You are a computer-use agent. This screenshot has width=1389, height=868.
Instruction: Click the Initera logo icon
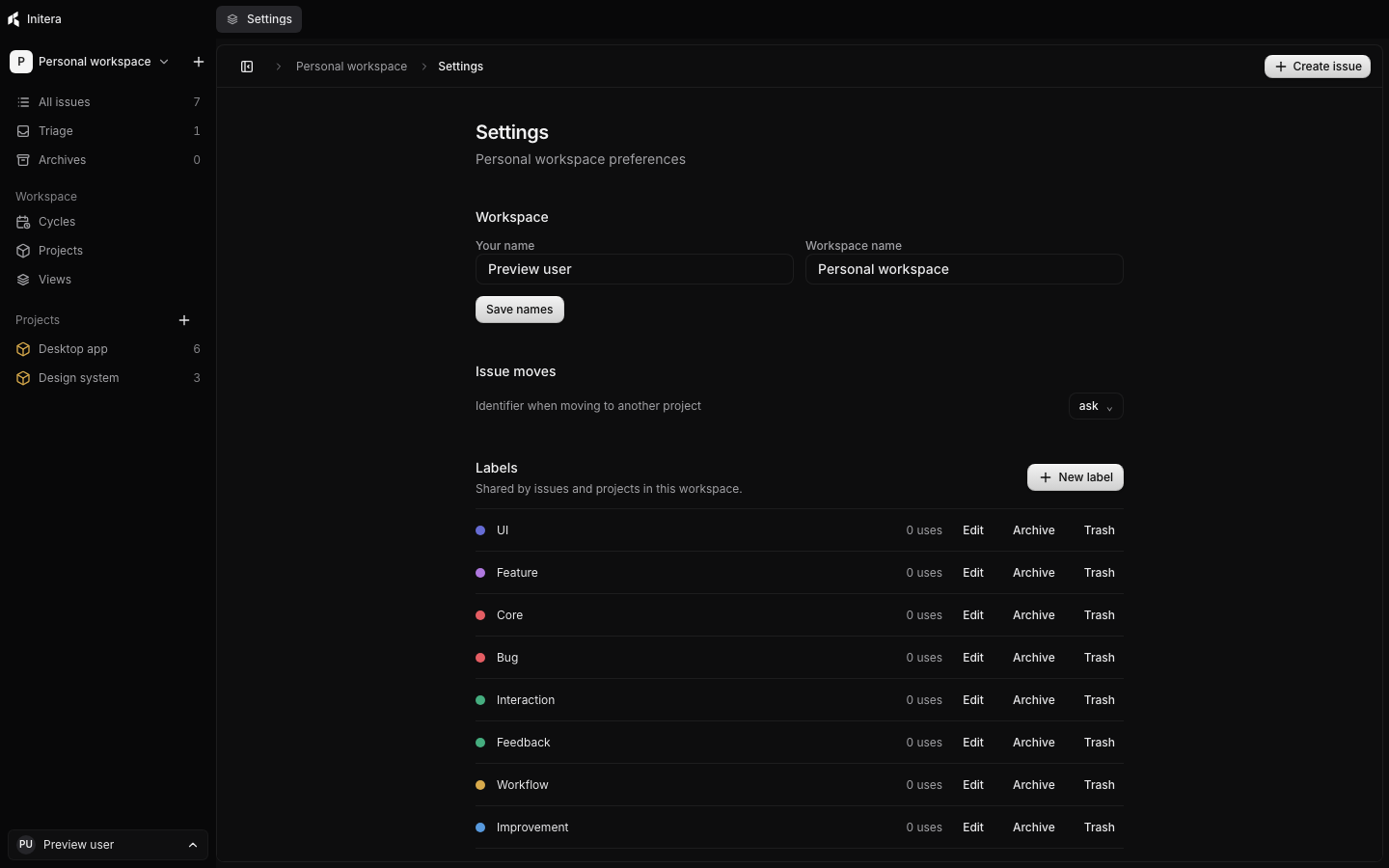[14, 19]
